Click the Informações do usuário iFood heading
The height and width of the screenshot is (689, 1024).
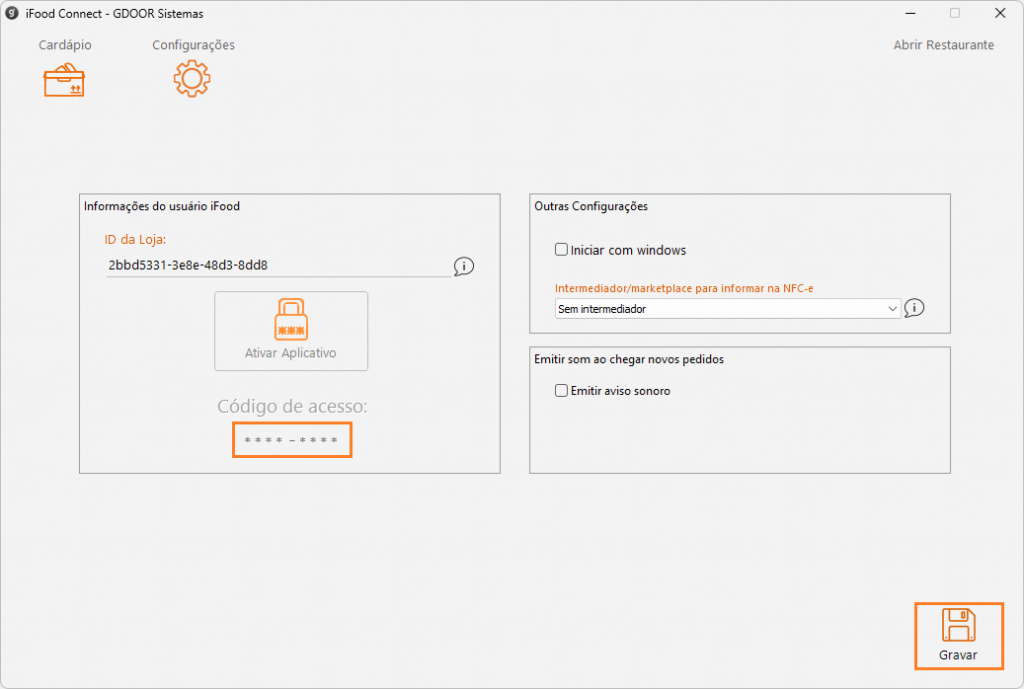tap(162, 206)
